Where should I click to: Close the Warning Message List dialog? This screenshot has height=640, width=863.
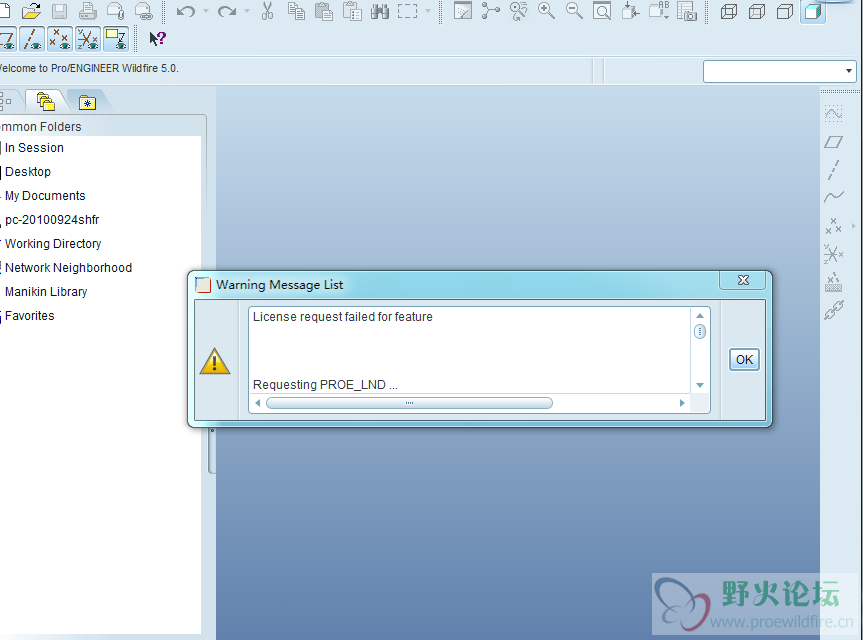pos(743,280)
